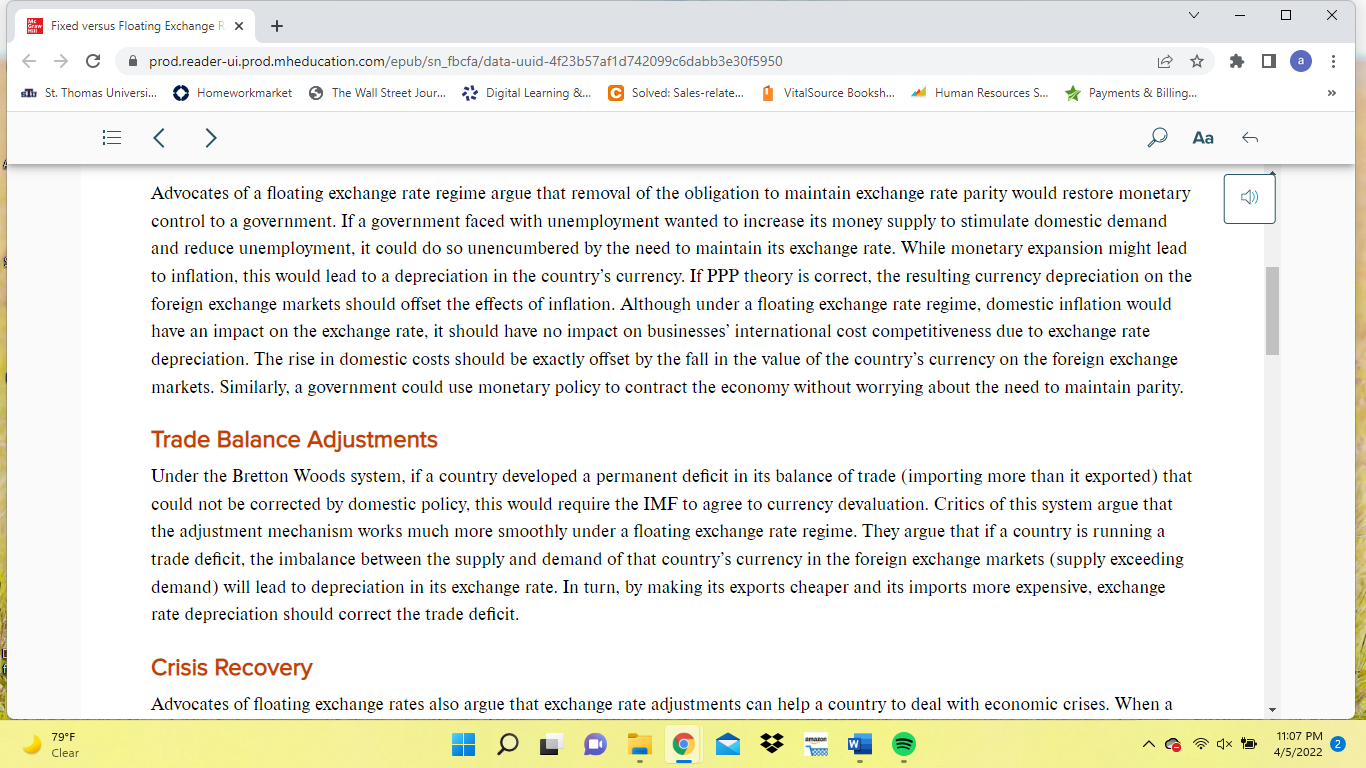Open the tab search dropdown arrow
Screen dimensions: 1366x768
tap(1193, 15)
